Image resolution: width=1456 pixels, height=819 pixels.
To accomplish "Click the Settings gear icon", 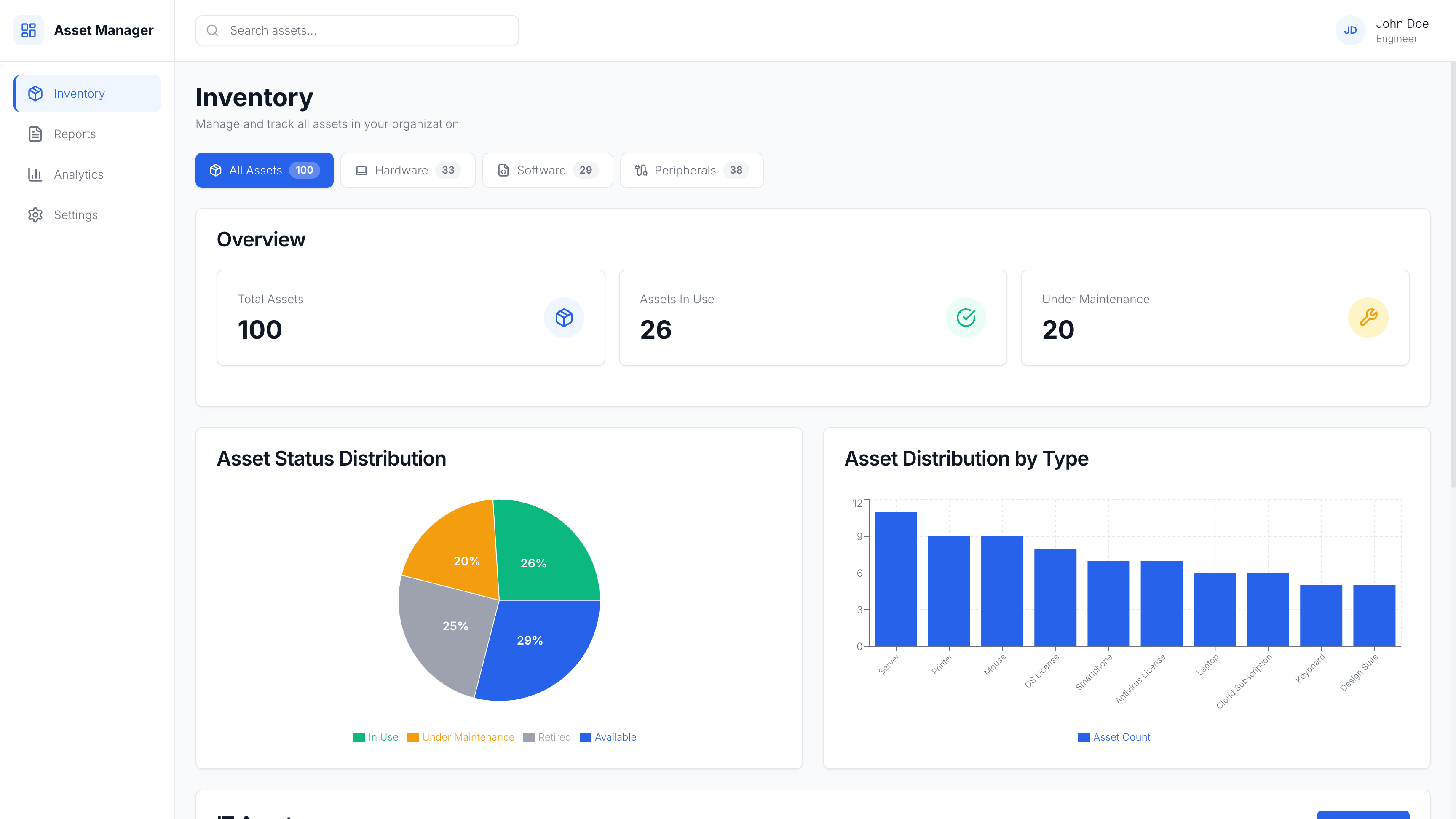I will (35, 215).
